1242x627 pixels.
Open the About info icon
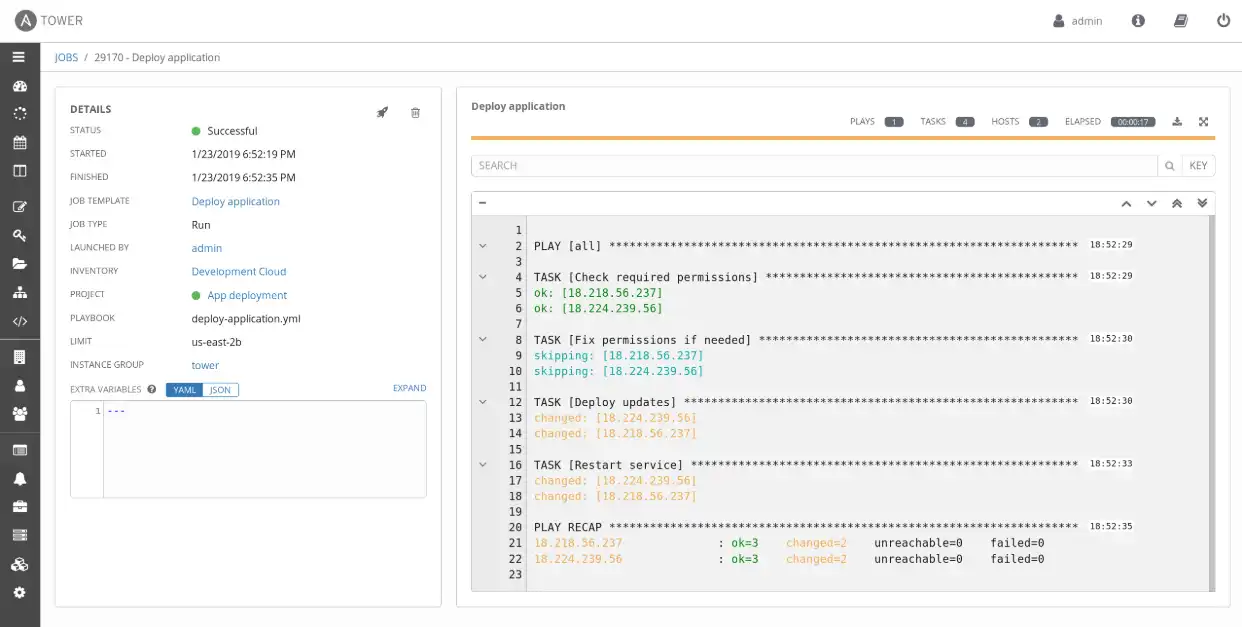coord(1138,21)
